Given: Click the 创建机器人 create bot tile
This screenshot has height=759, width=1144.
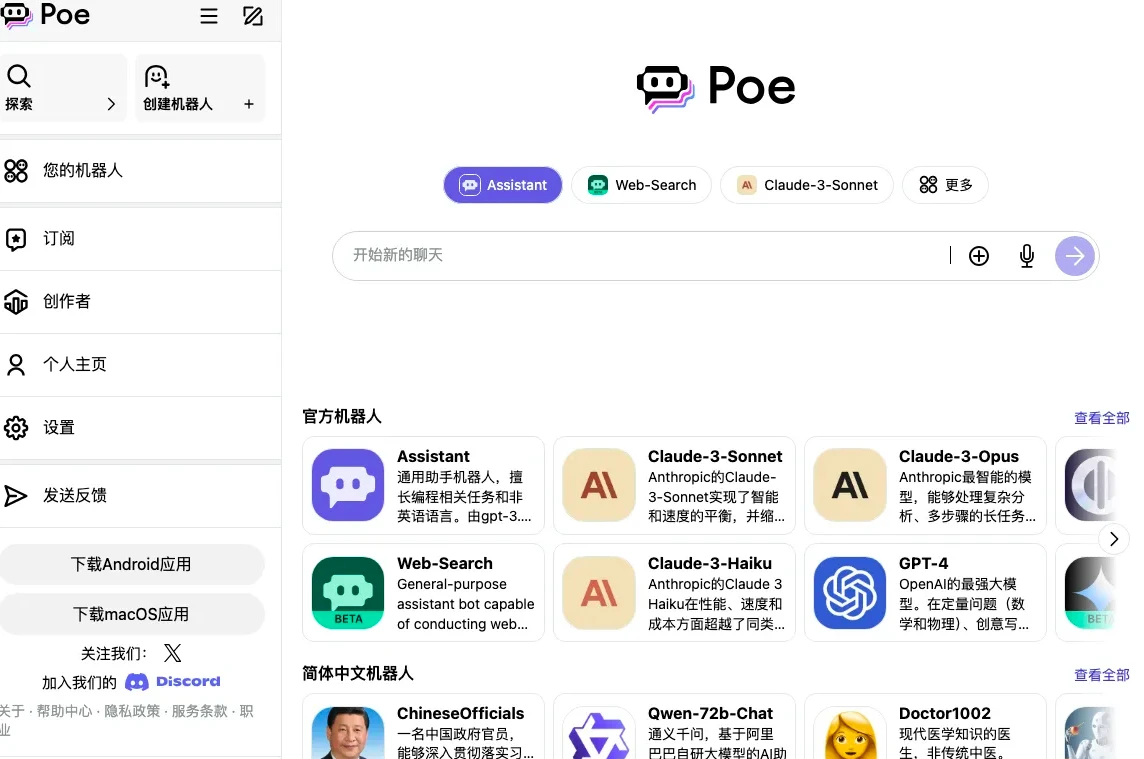Looking at the screenshot, I should click(200, 88).
